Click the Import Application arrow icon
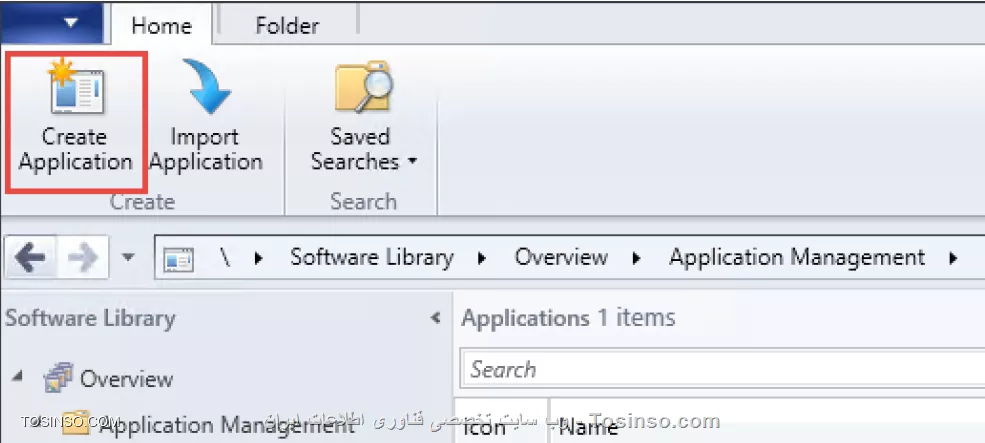Image resolution: width=985 pixels, height=443 pixels. tap(207, 87)
